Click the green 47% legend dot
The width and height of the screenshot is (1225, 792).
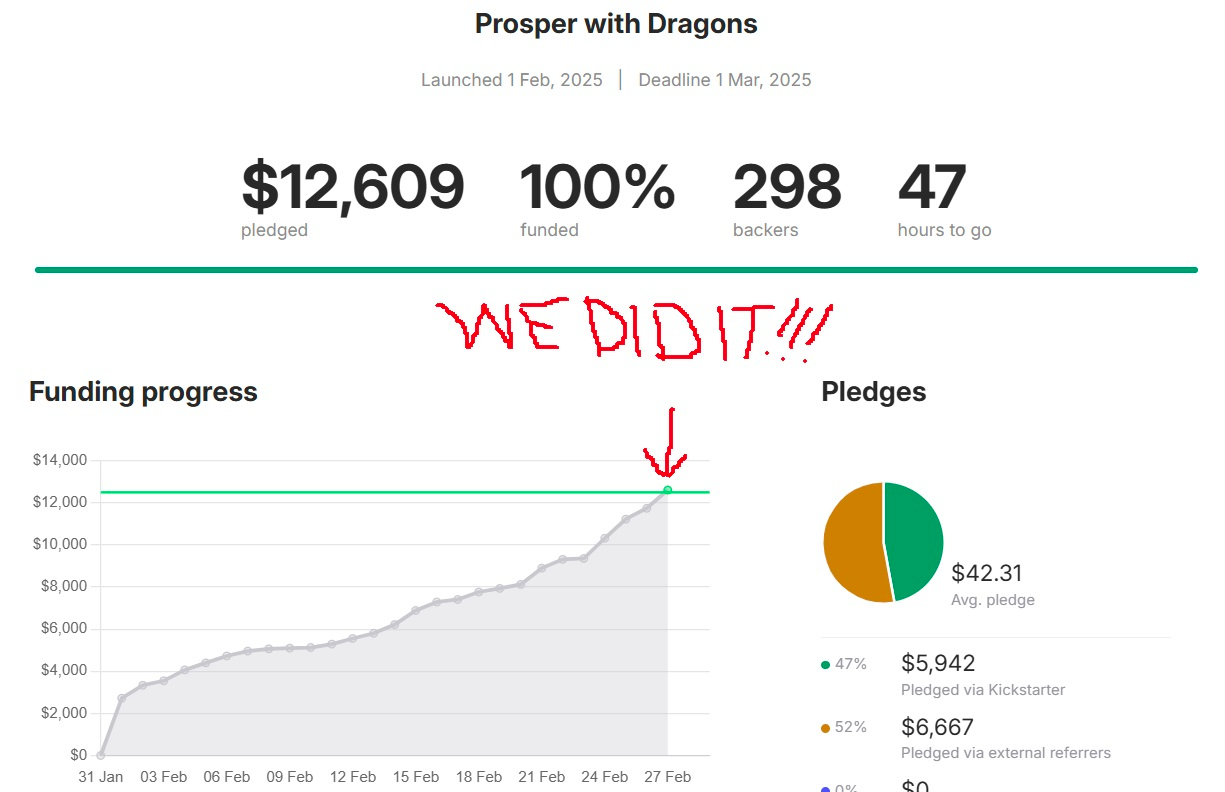825,664
